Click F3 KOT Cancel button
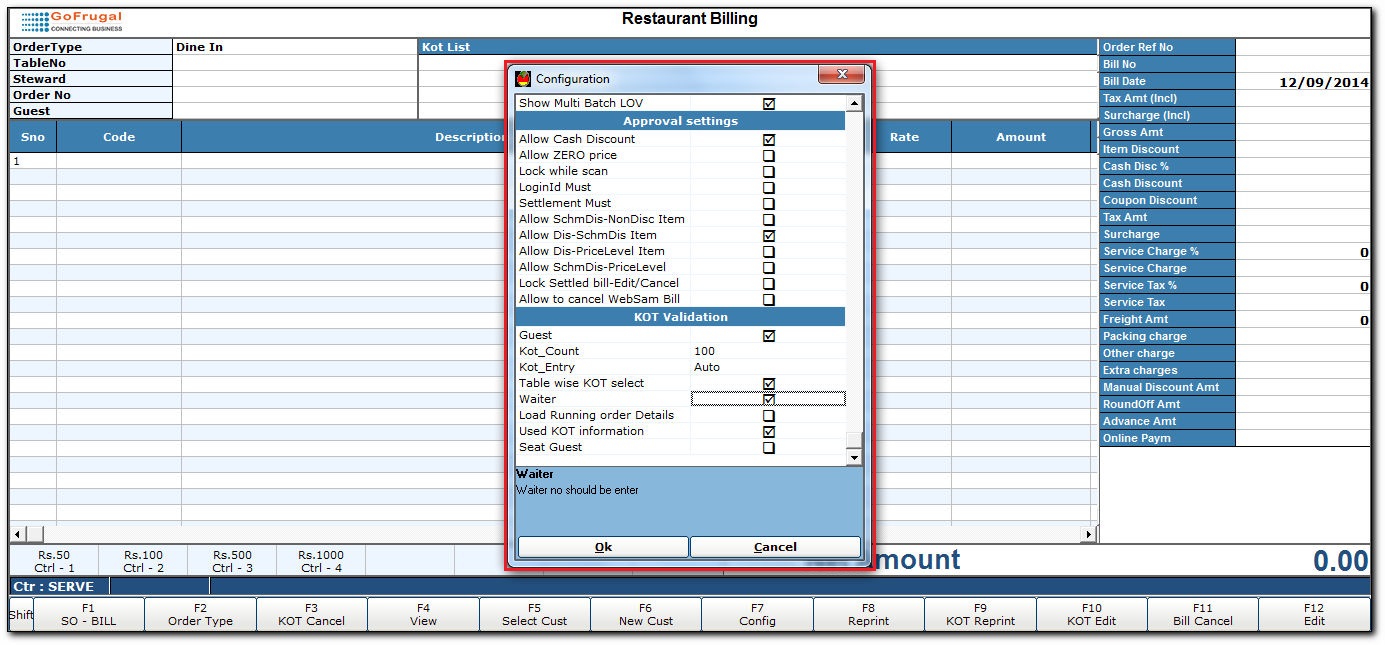 [x=312, y=614]
